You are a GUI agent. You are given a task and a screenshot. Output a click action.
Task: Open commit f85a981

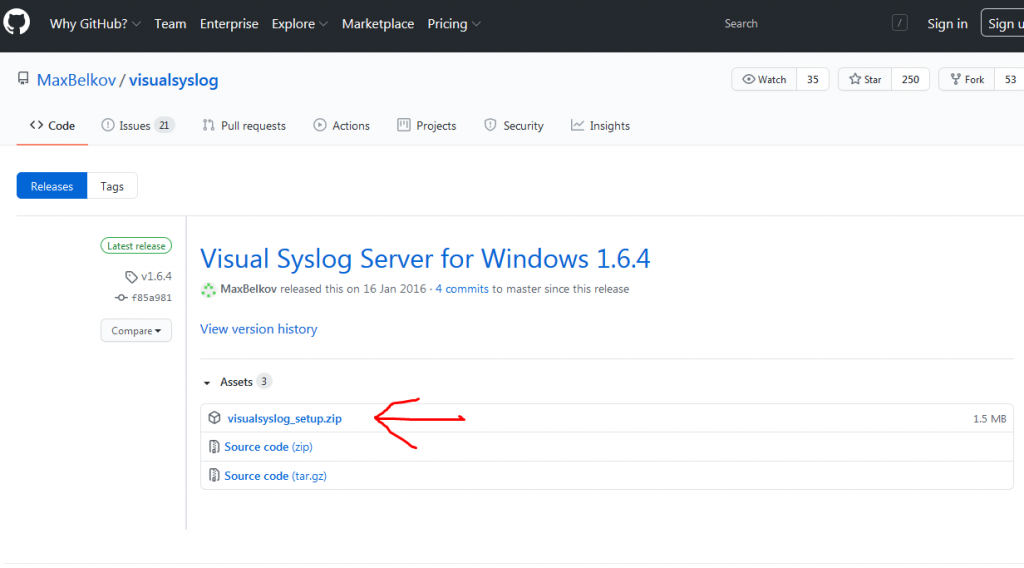144,298
